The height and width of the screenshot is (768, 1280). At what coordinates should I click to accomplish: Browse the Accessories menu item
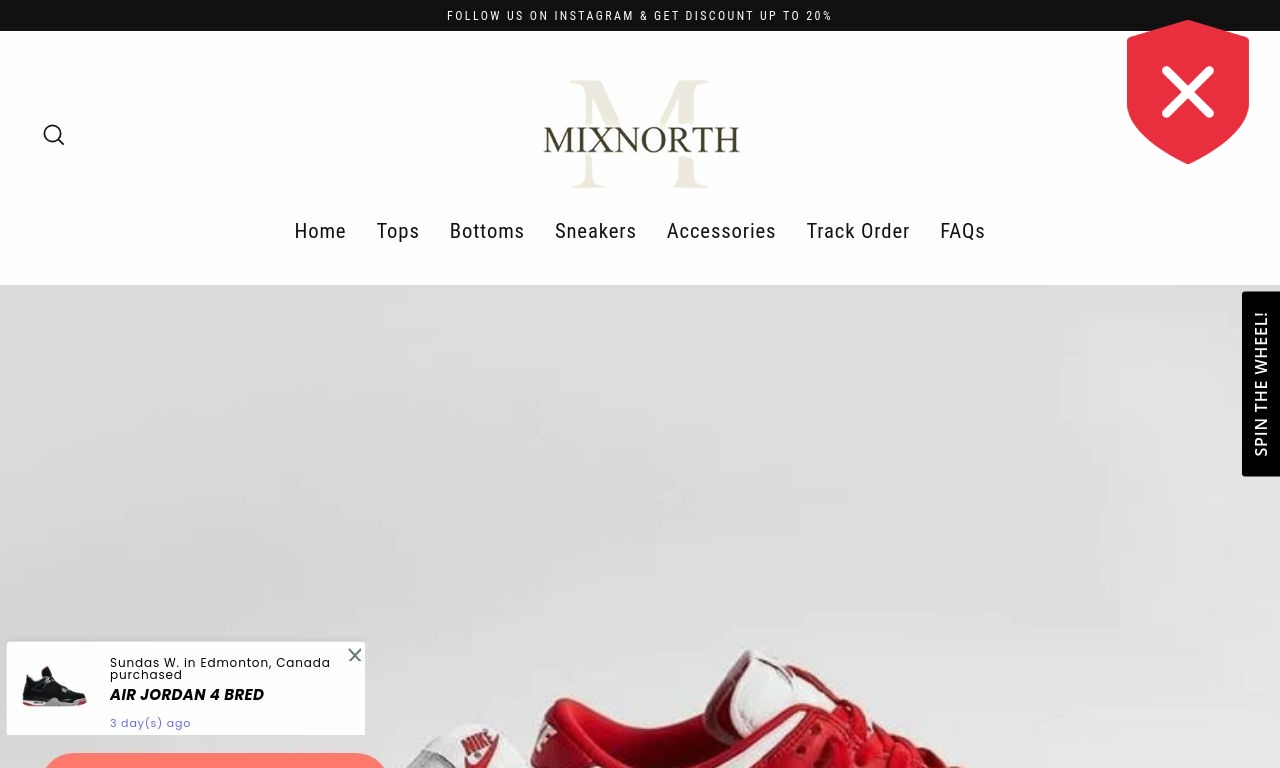(x=721, y=231)
